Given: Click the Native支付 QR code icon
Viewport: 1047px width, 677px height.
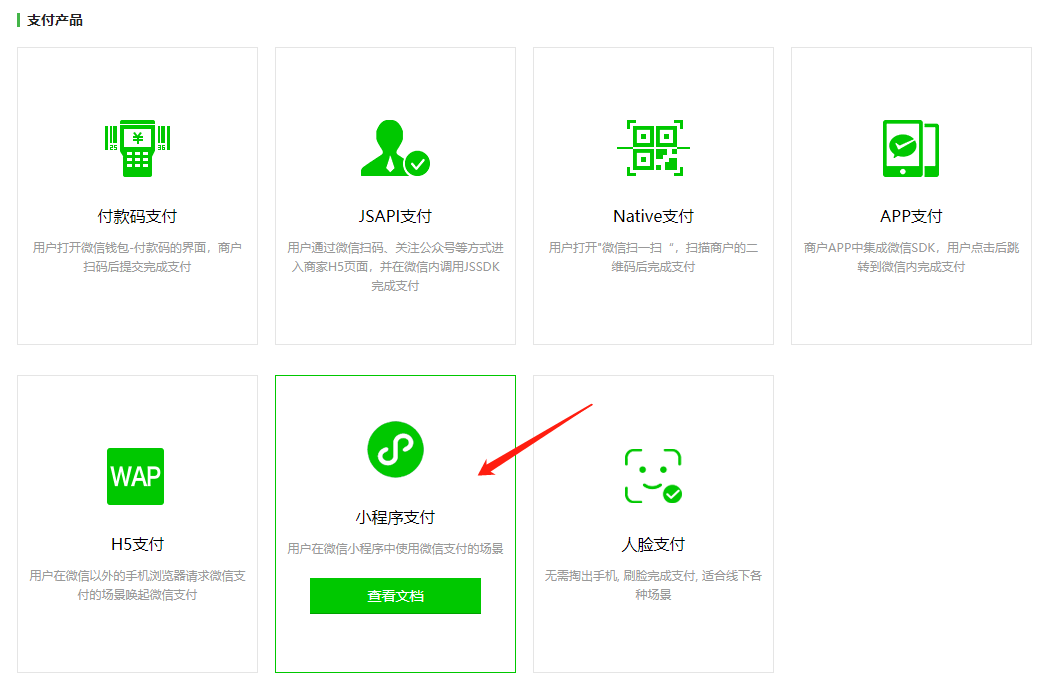Looking at the screenshot, I should click(x=653, y=148).
